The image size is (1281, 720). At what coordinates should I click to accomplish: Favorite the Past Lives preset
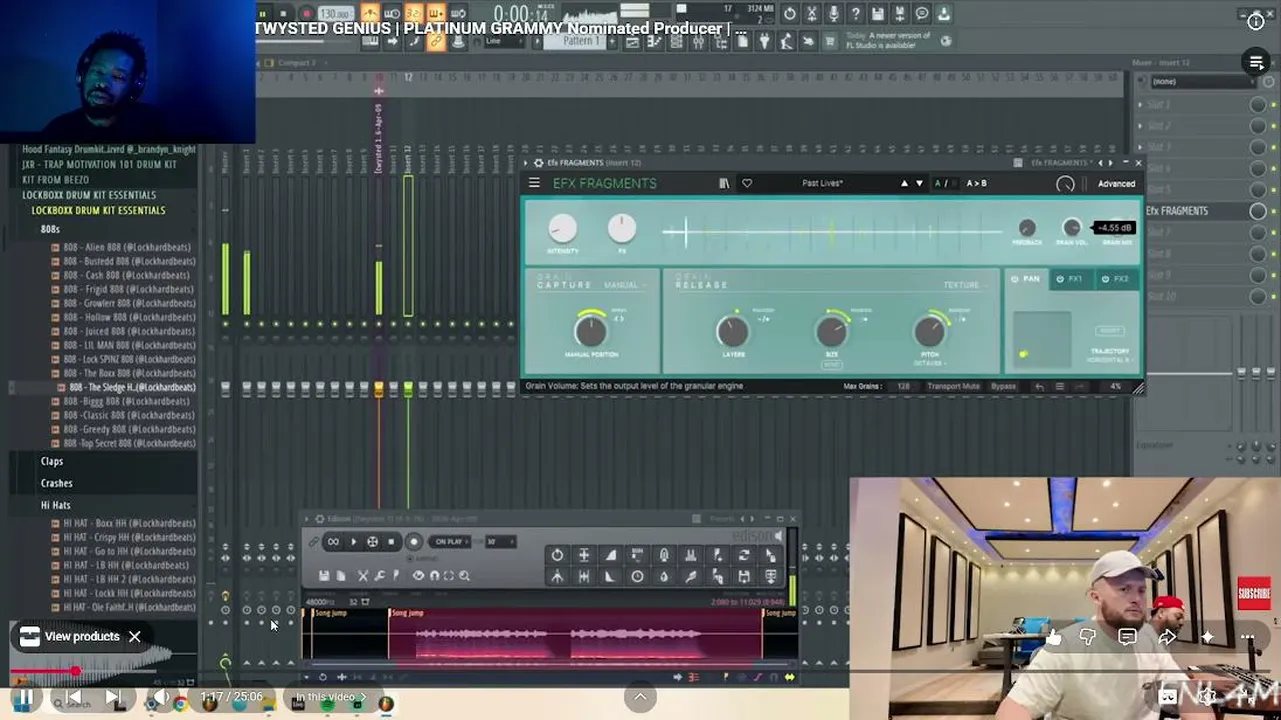coord(747,183)
